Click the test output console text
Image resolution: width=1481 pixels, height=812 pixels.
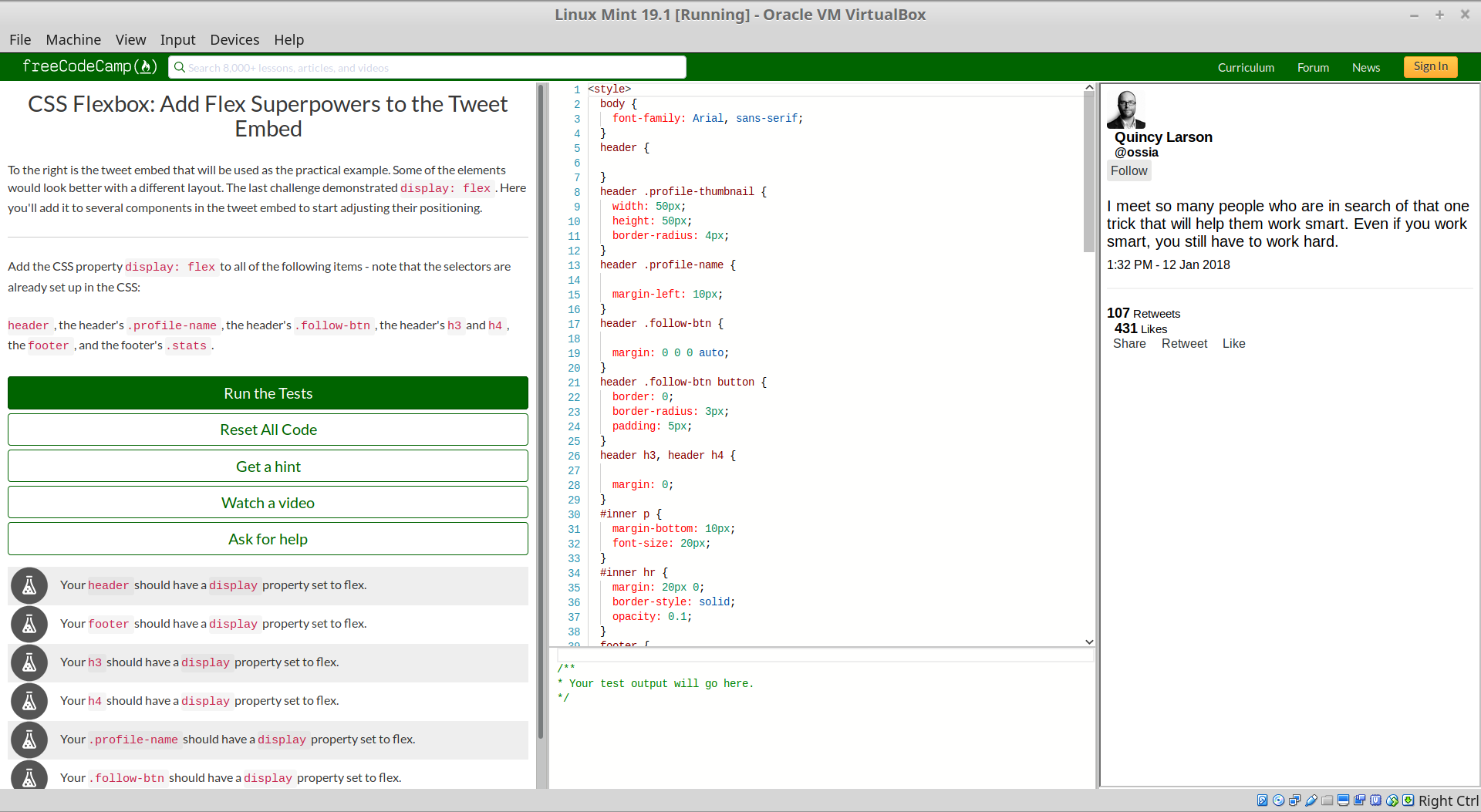(655, 683)
